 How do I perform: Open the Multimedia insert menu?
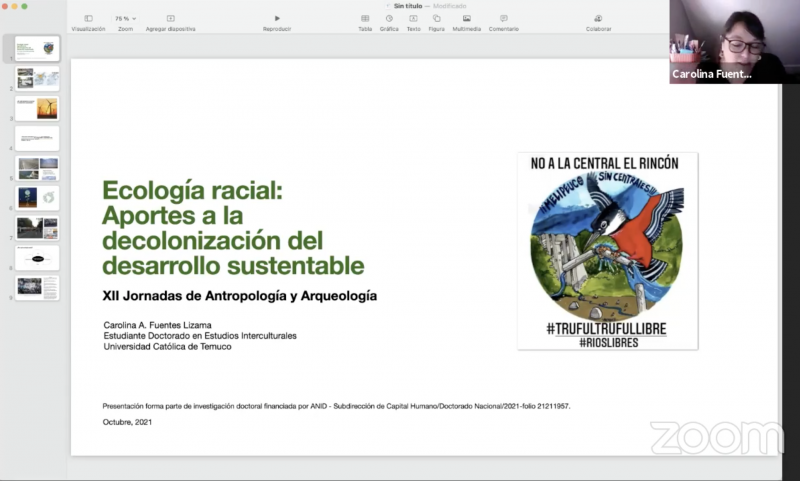[466, 23]
